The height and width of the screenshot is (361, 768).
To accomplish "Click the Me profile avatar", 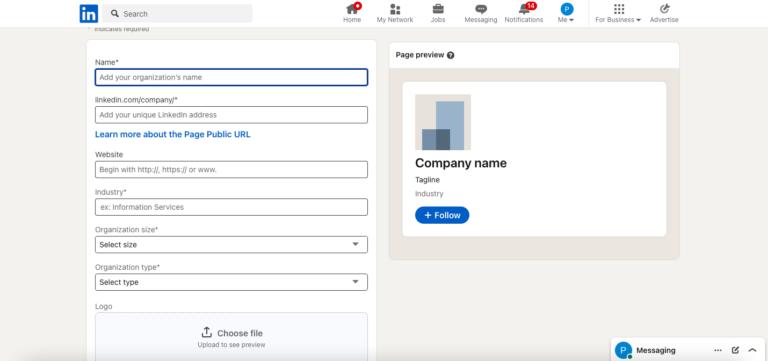I will pos(567,9).
